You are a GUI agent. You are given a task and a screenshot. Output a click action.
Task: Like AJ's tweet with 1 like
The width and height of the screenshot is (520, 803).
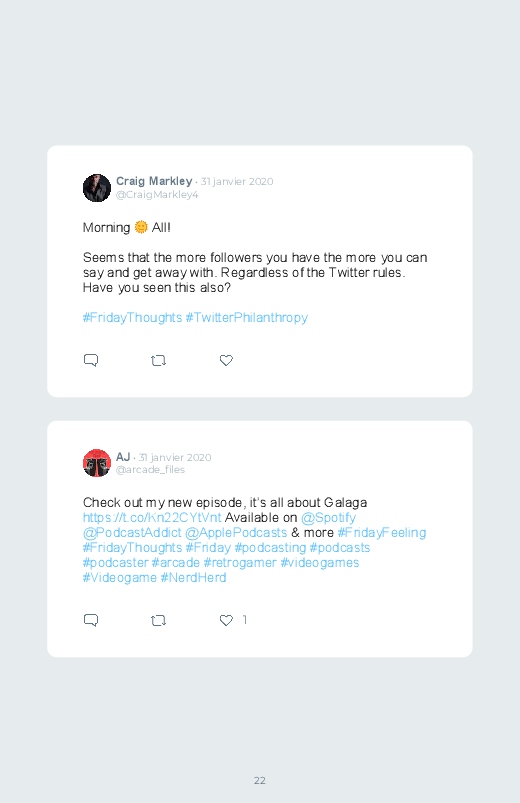(226, 620)
